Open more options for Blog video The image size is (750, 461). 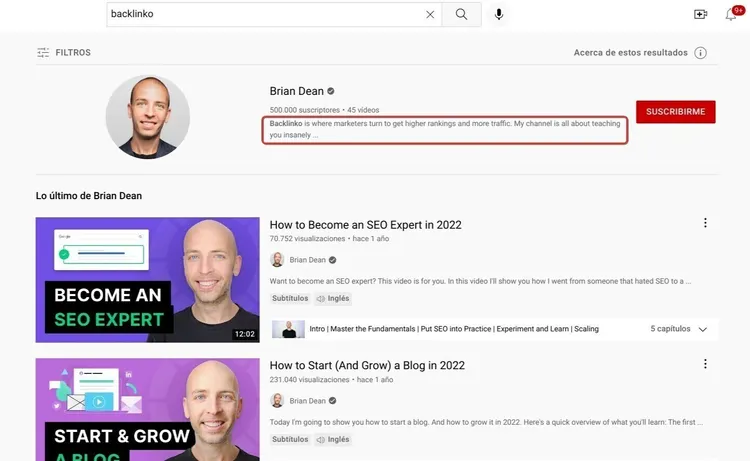pyautogui.click(x=705, y=364)
